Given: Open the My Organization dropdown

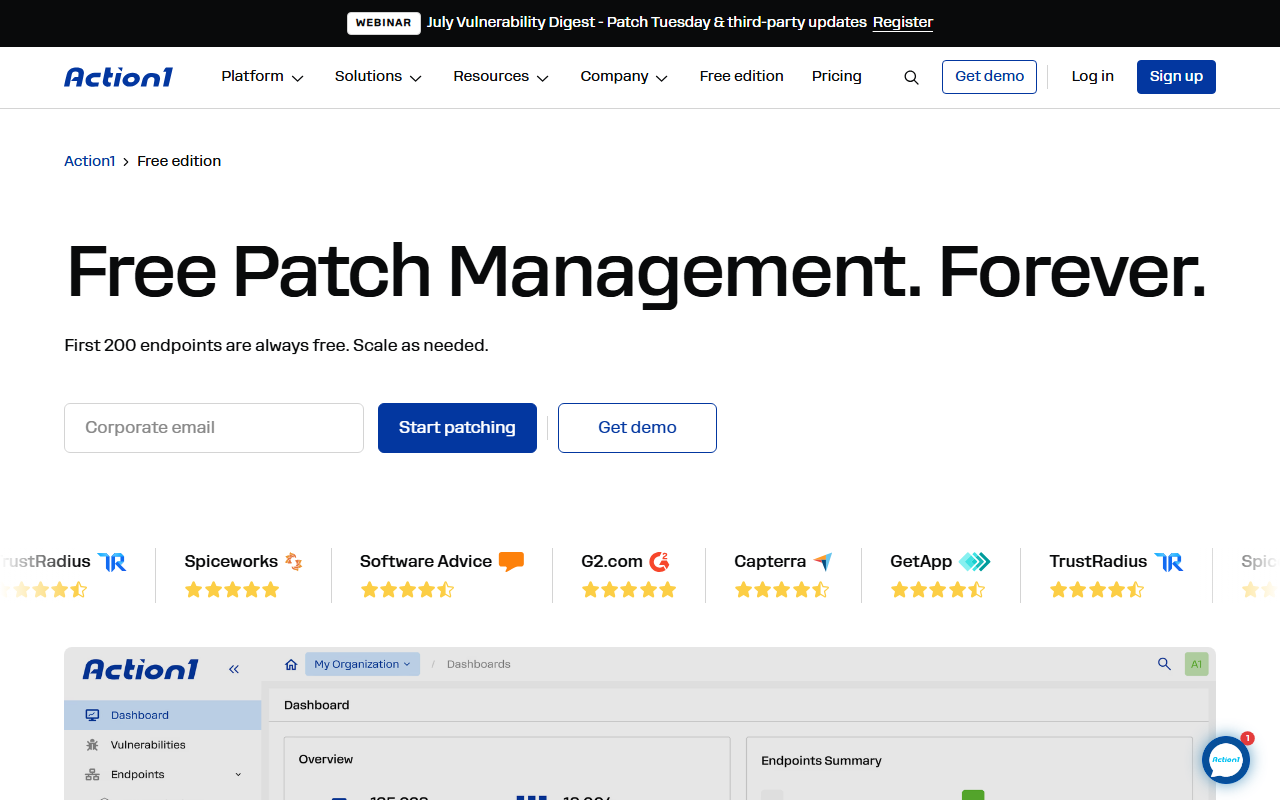Looking at the screenshot, I should click(362, 664).
